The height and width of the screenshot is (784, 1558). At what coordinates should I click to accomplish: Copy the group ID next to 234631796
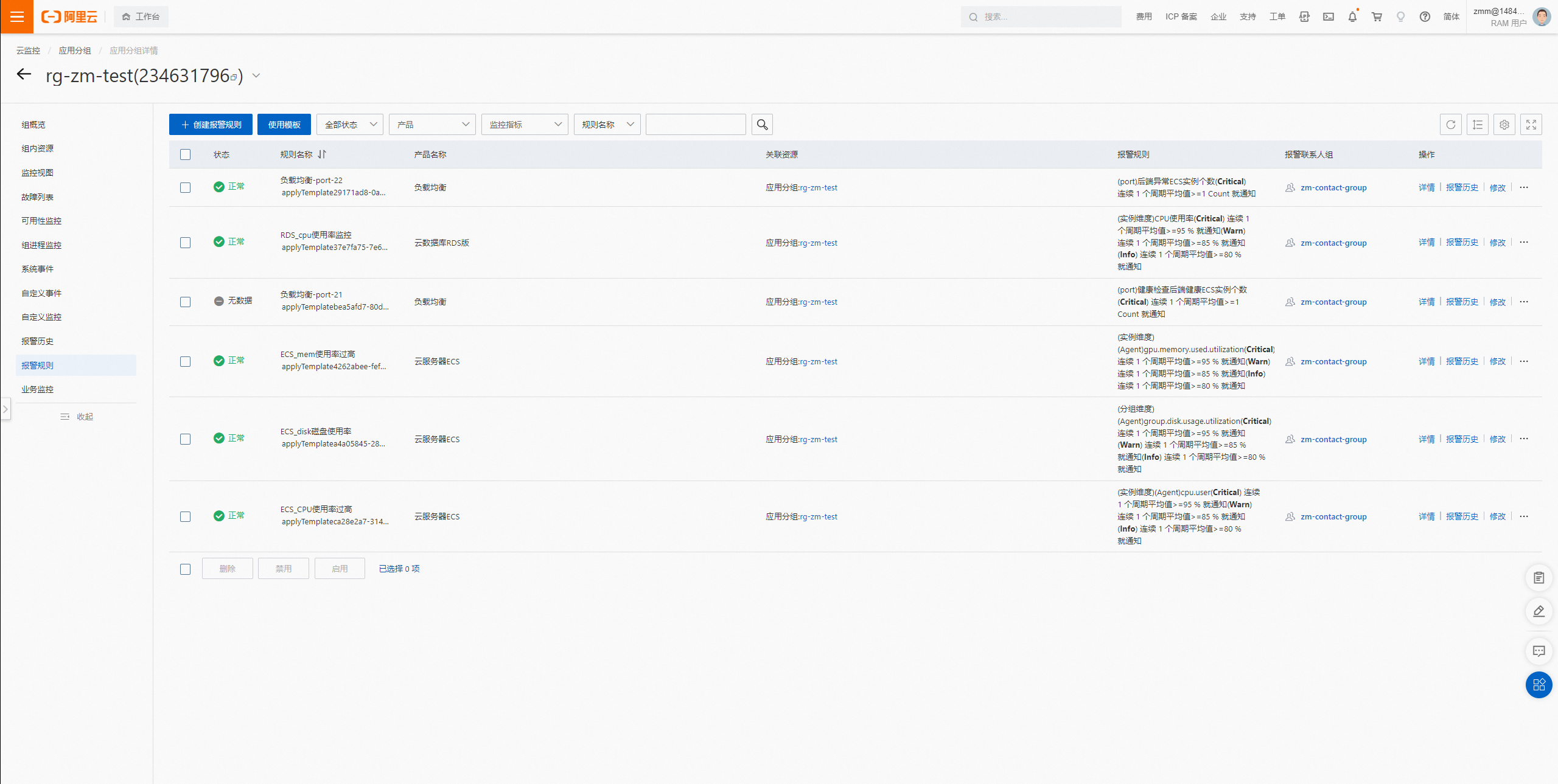(x=234, y=77)
